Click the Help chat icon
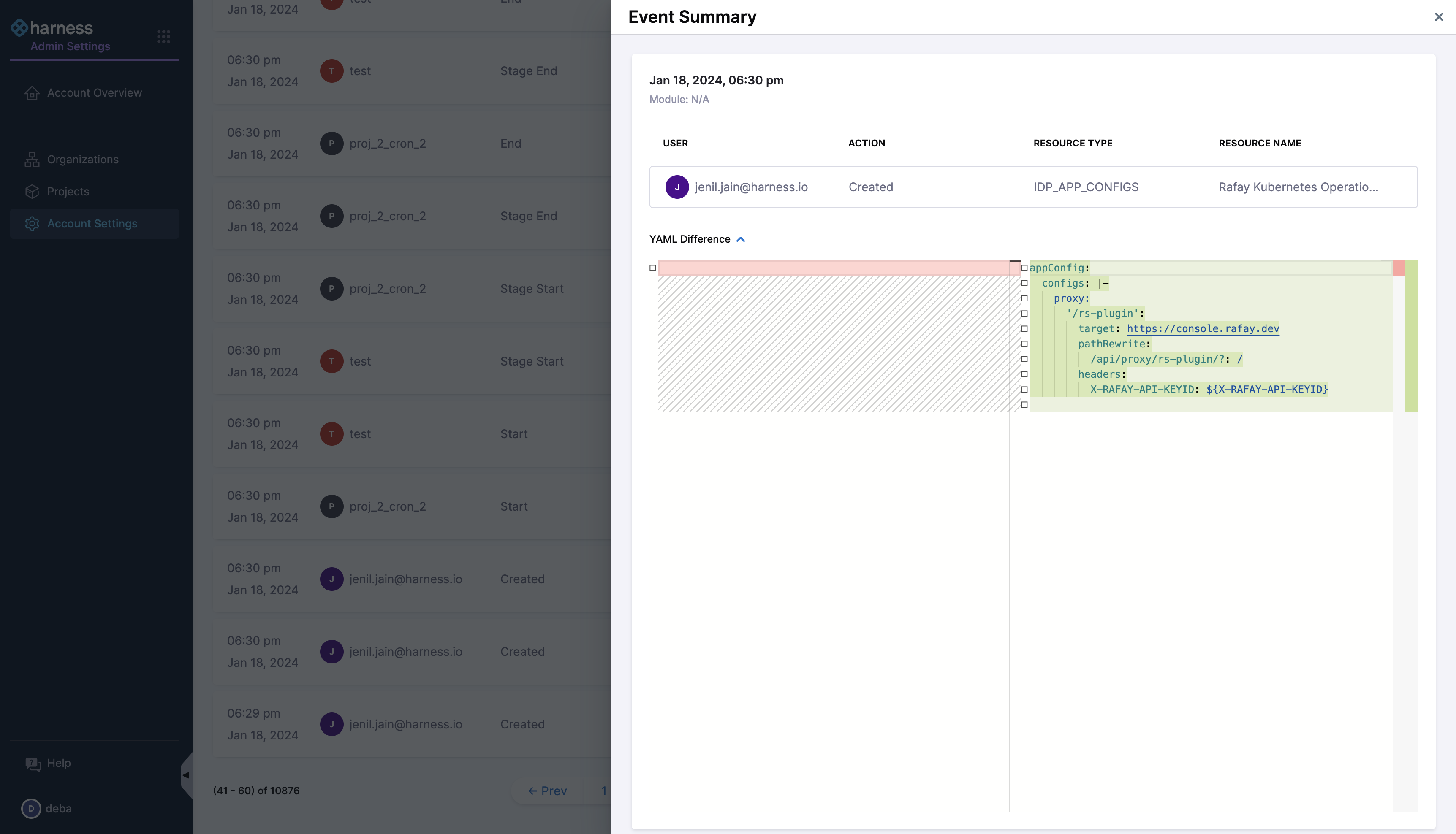1456x834 pixels. click(x=33, y=764)
